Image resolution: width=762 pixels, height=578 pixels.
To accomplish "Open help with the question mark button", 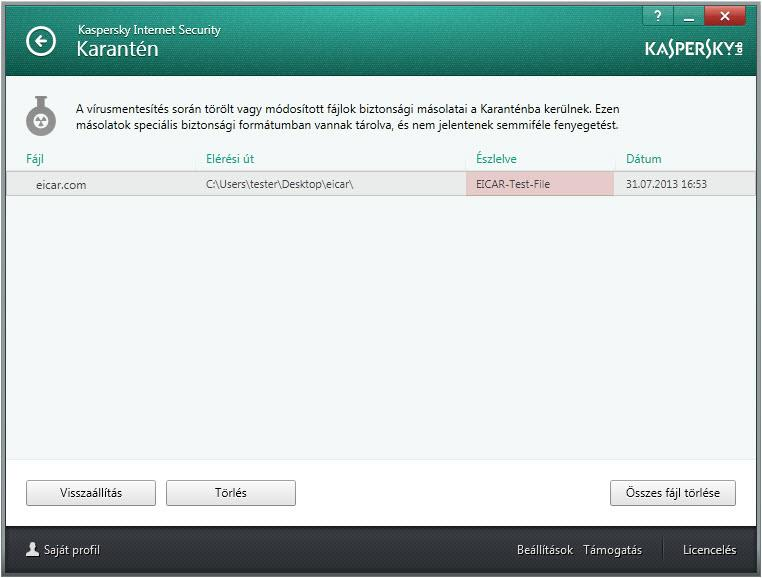I will [x=658, y=16].
